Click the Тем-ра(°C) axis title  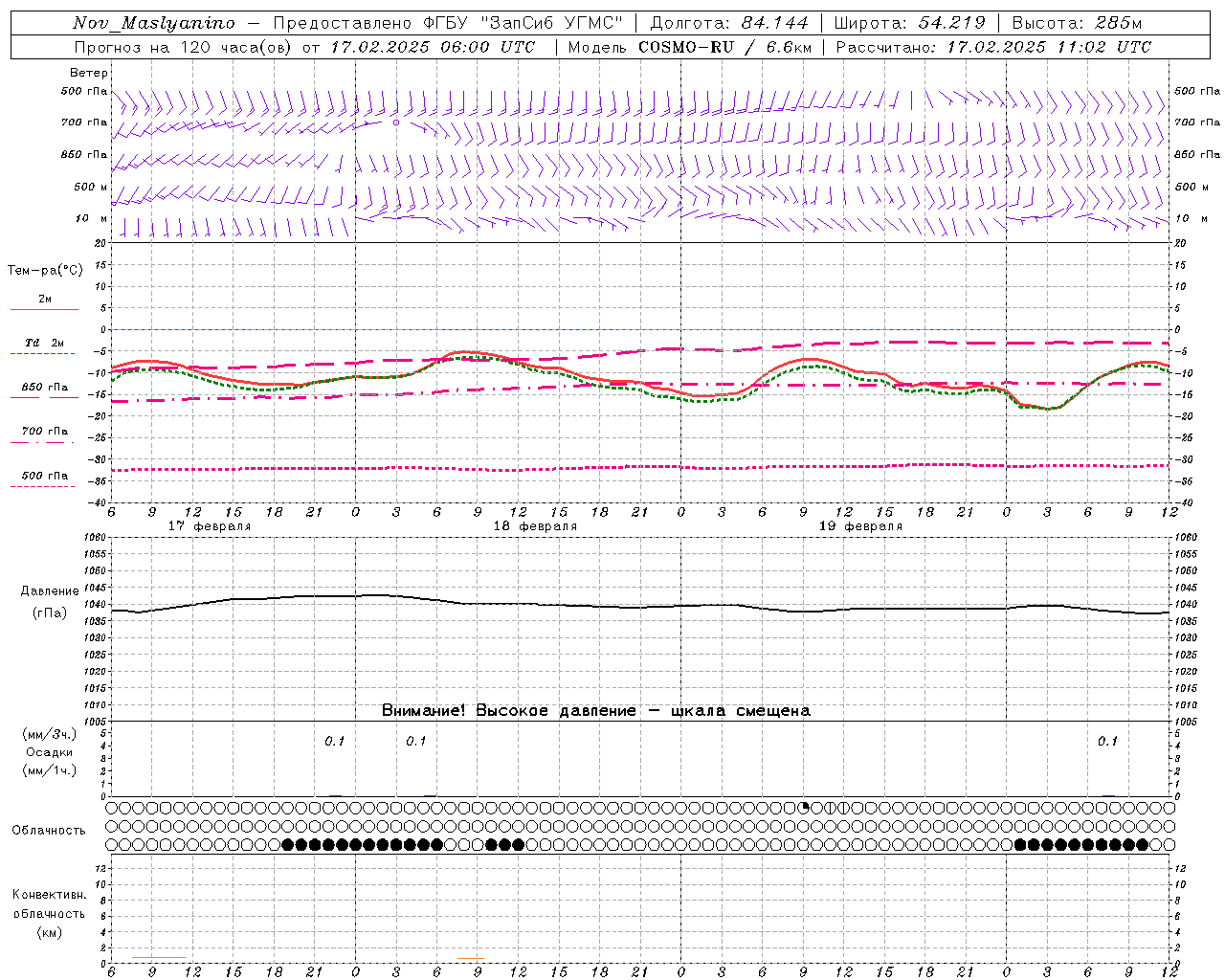coord(45,271)
